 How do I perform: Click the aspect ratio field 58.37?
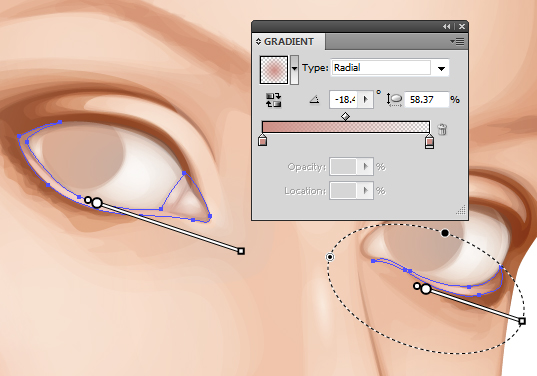pyautogui.click(x=426, y=100)
